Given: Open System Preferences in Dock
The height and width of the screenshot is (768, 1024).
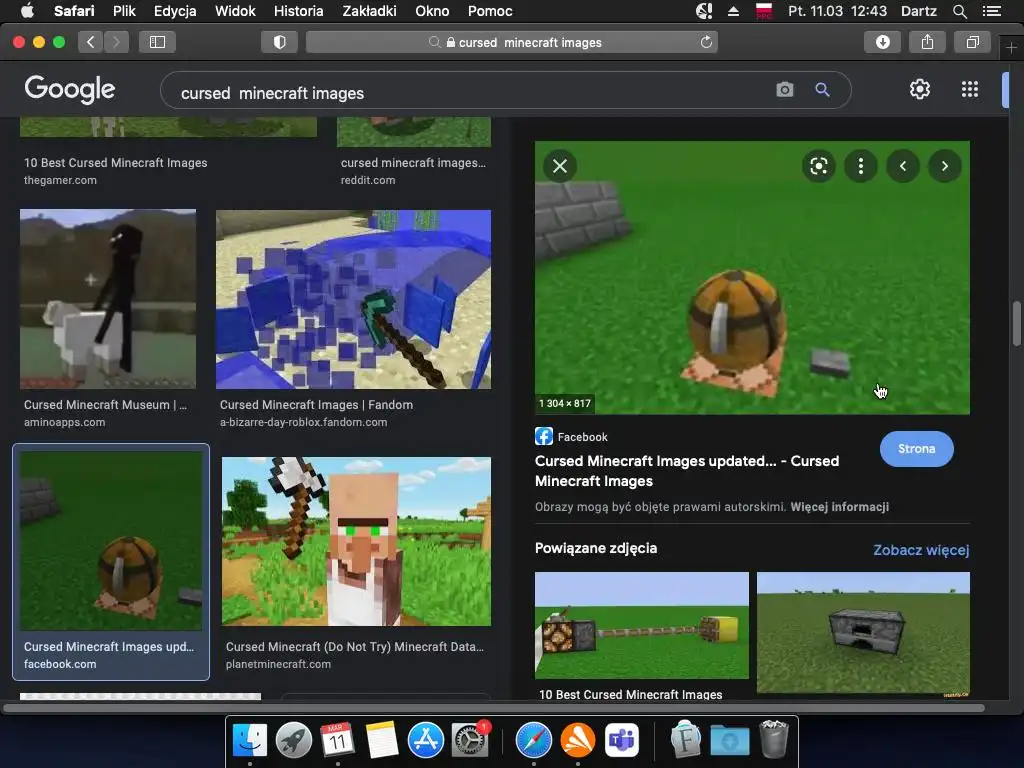Looking at the screenshot, I should (x=469, y=740).
